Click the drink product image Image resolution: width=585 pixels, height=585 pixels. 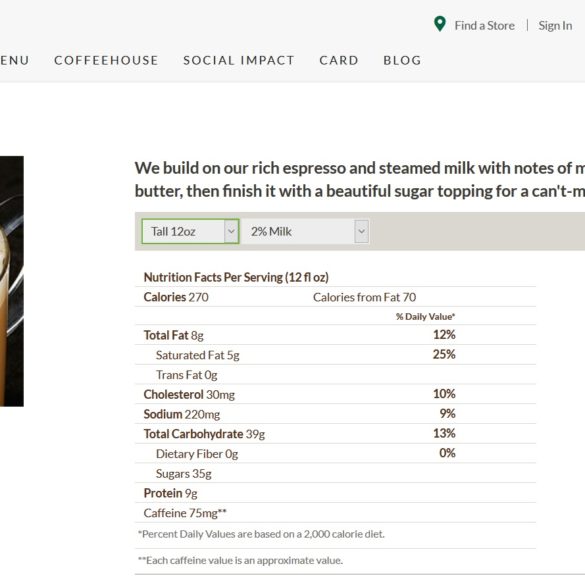pos(12,281)
